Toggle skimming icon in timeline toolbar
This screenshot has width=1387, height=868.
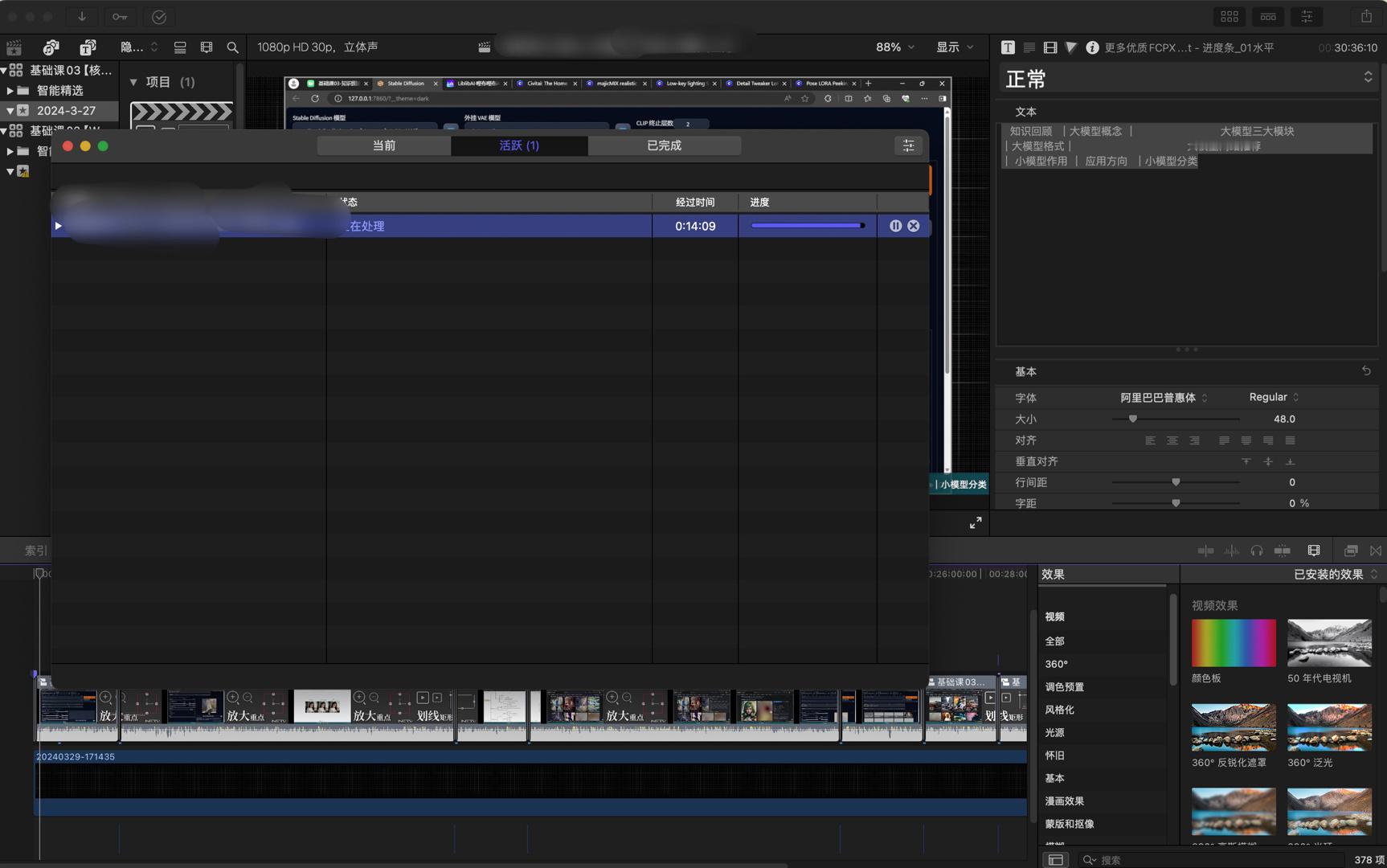point(1205,551)
